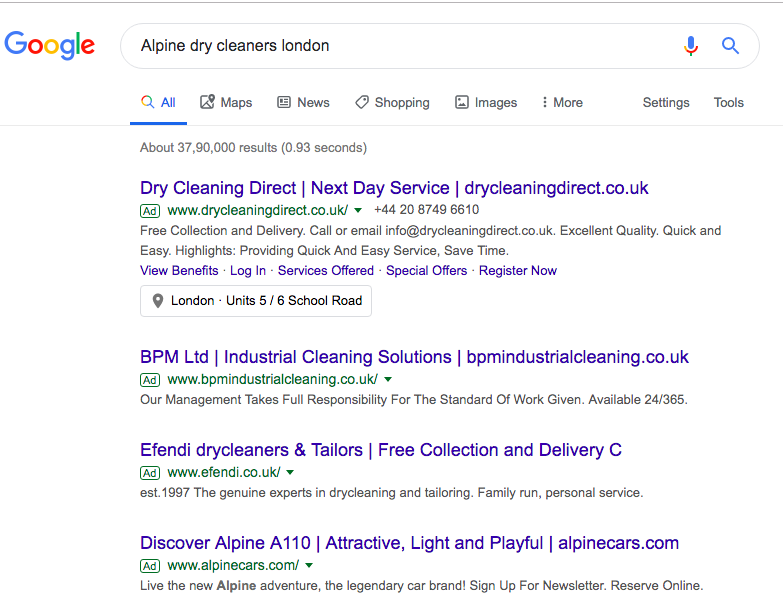Open the Maps tab

[226, 102]
